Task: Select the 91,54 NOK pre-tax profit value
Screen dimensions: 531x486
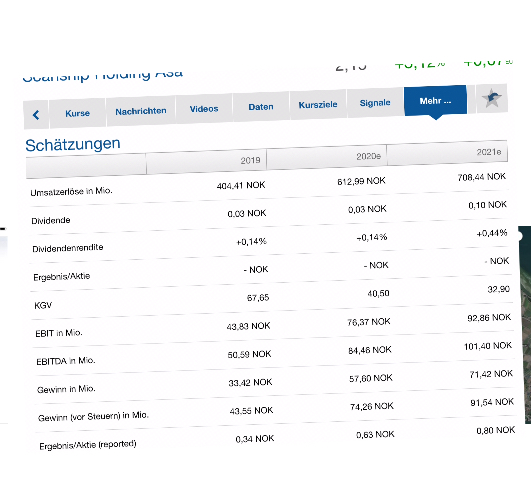Action: point(492,402)
